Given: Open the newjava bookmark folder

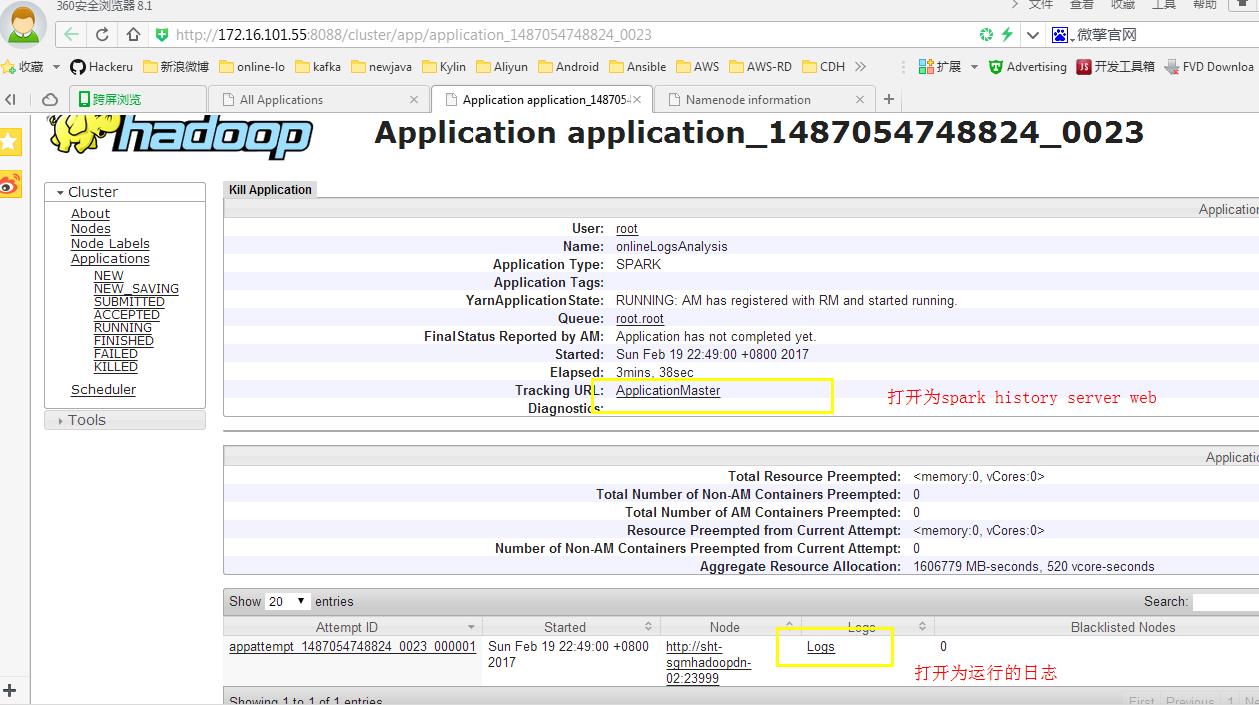Looking at the screenshot, I should coord(380,67).
